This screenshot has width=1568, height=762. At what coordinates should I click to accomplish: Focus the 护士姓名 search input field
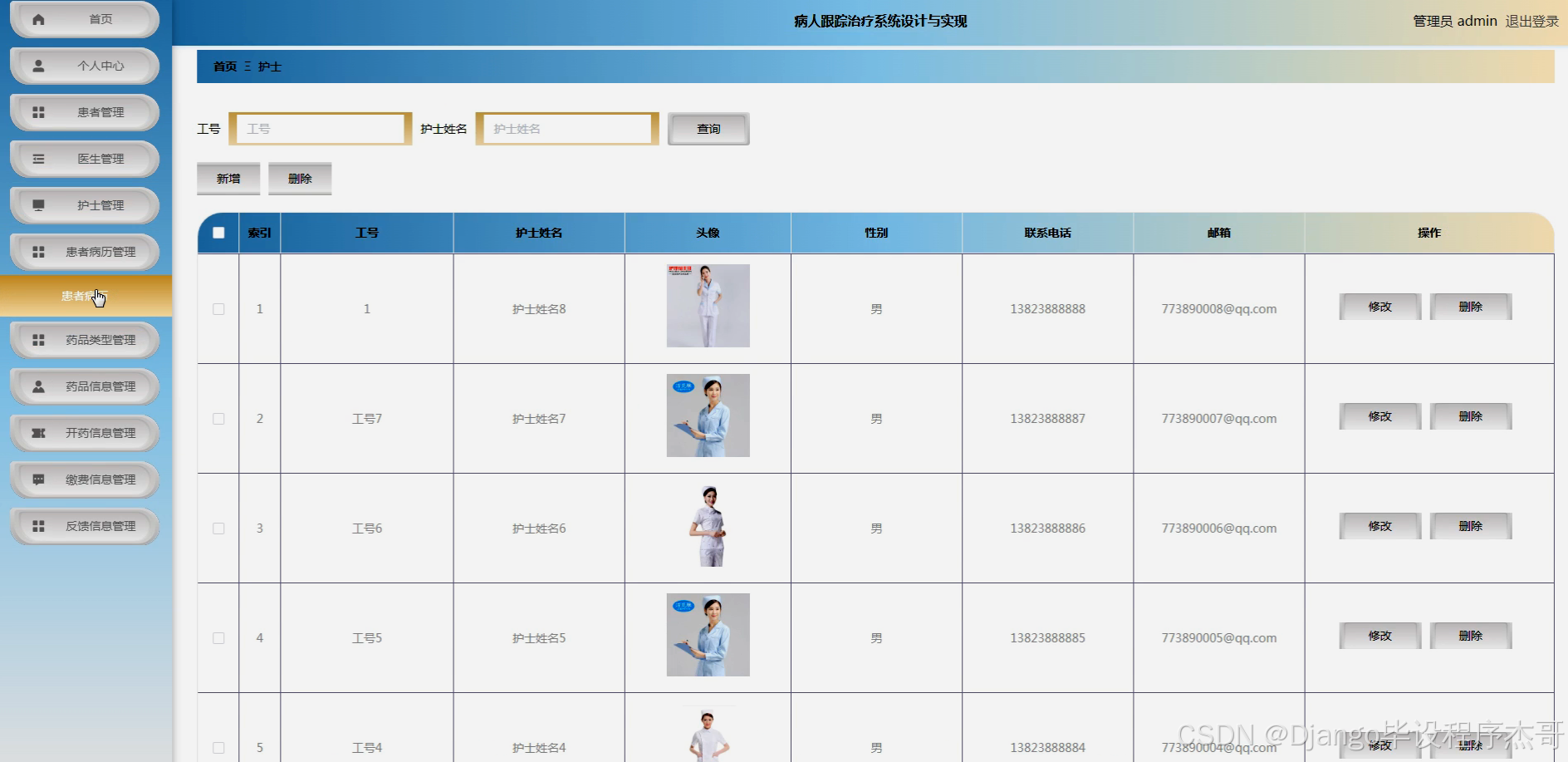(567, 129)
